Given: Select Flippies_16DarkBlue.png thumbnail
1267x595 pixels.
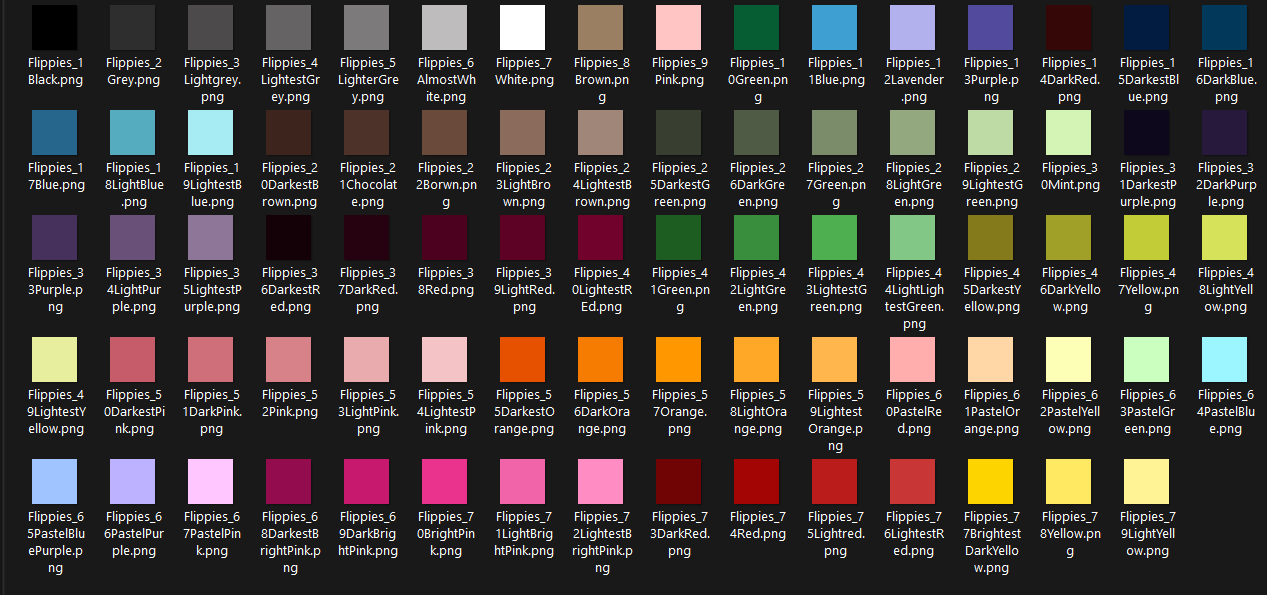Looking at the screenshot, I should [x=1225, y=27].
